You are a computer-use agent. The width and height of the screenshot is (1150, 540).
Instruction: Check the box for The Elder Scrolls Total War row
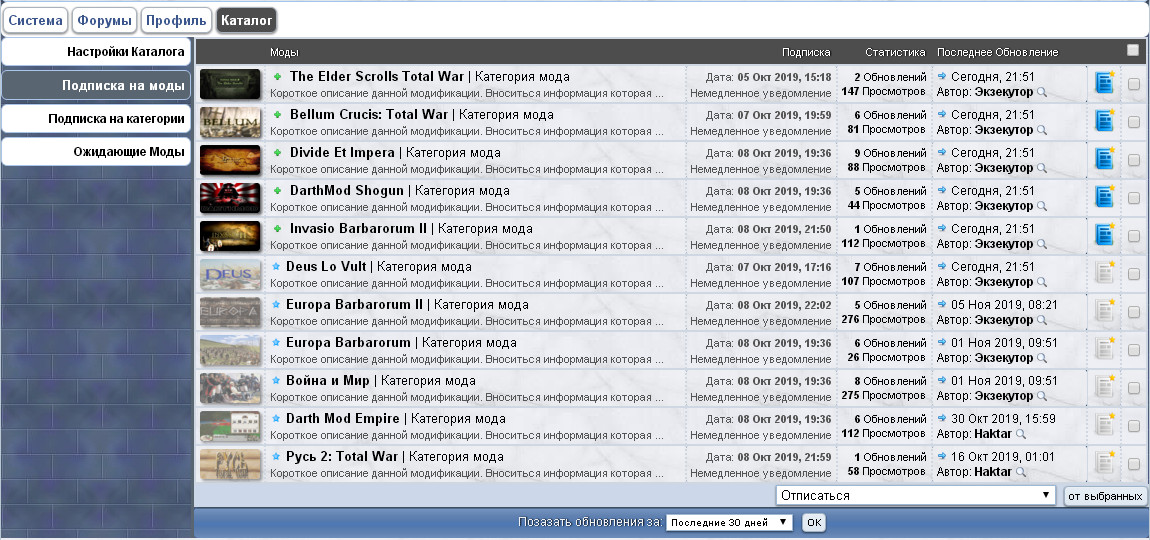(1134, 84)
